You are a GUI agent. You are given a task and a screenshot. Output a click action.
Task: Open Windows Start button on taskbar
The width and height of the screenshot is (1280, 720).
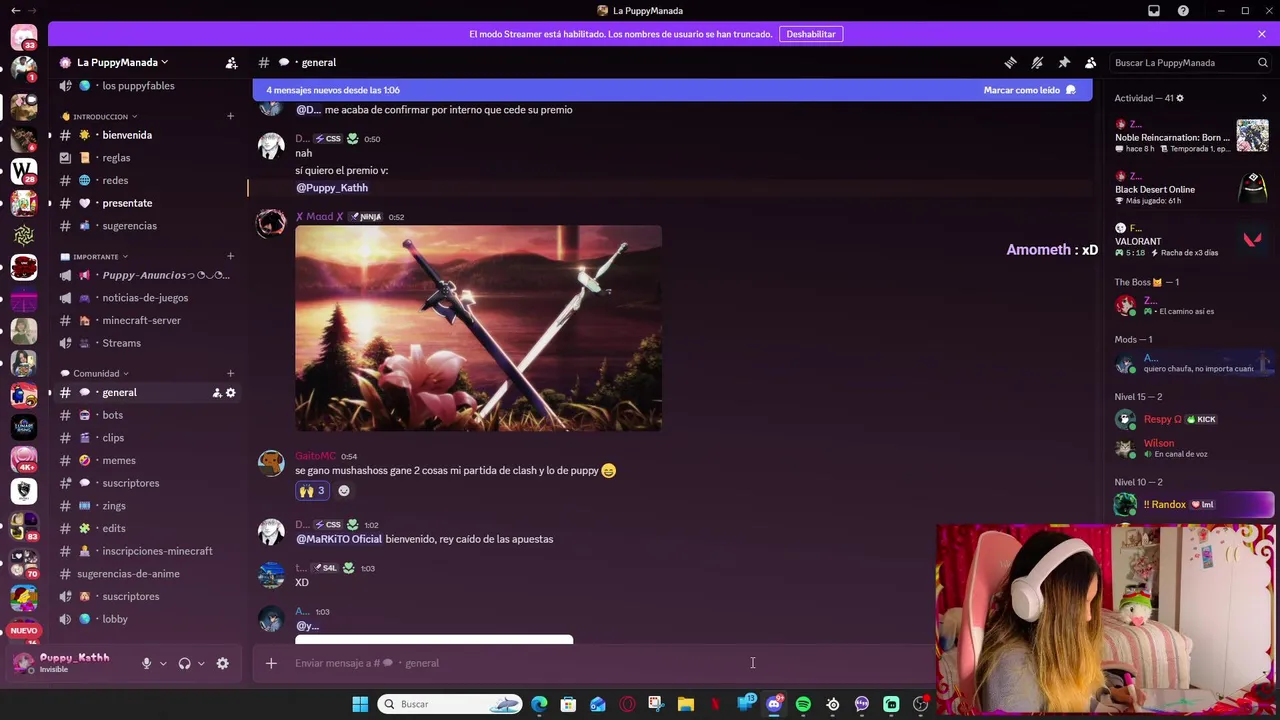pos(360,704)
